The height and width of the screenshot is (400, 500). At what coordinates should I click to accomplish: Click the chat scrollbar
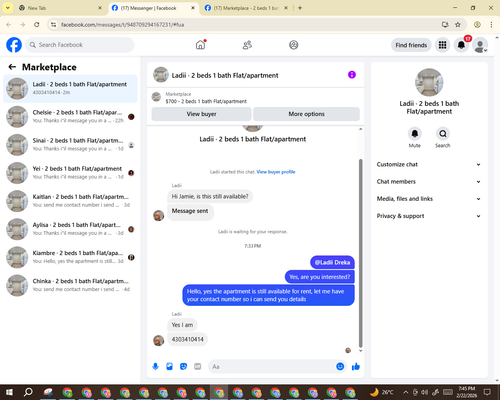click(x=360, y=253)
